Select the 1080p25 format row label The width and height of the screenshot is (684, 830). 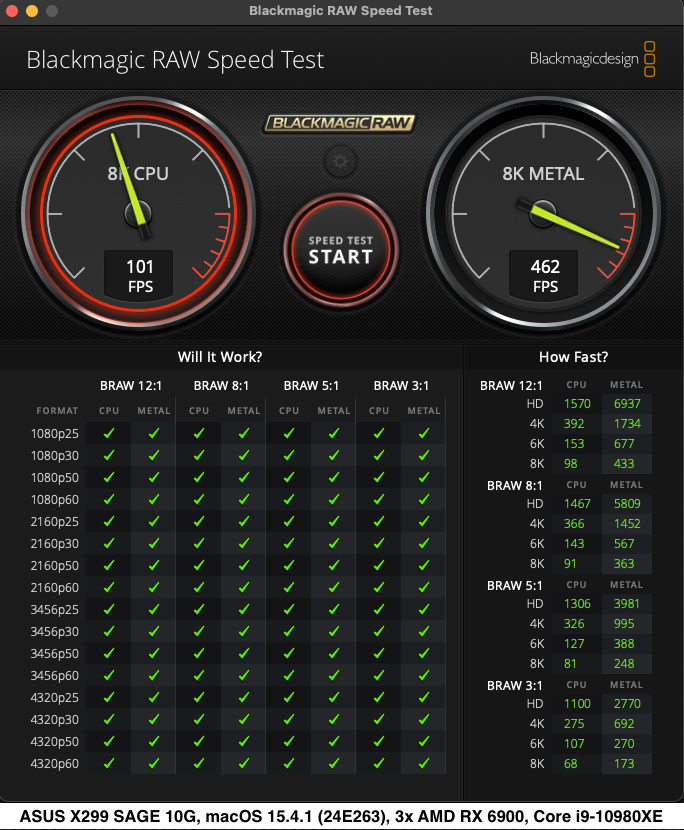point(55,434)
